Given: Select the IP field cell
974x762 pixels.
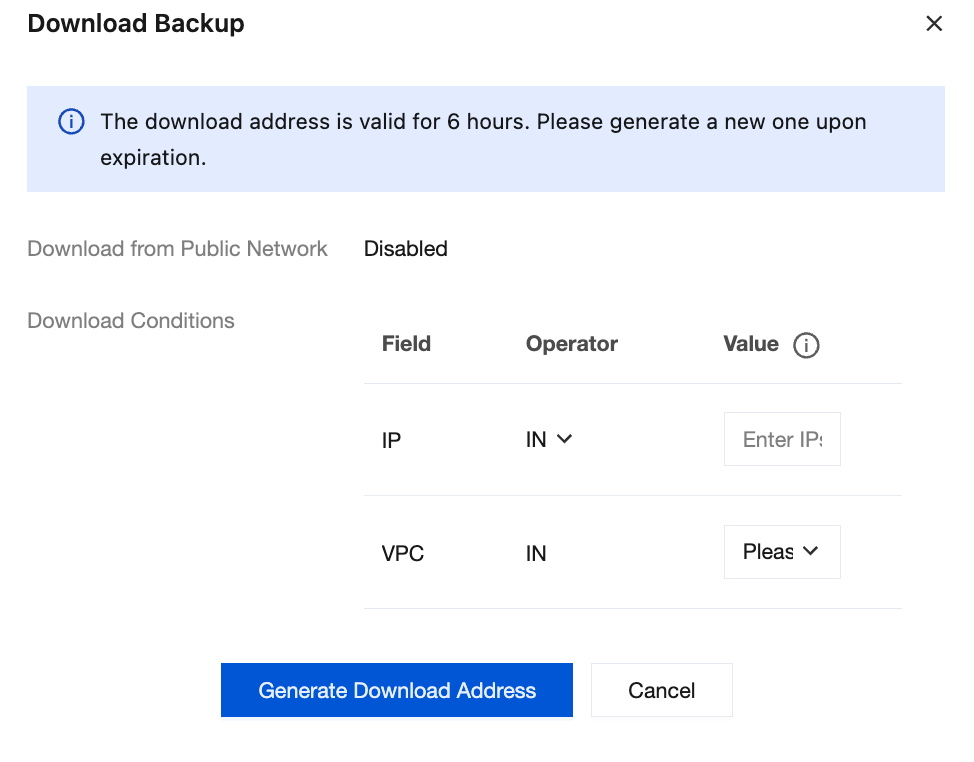Looking at the screenshot, I should pyautogui.click(x=392, y=440).
